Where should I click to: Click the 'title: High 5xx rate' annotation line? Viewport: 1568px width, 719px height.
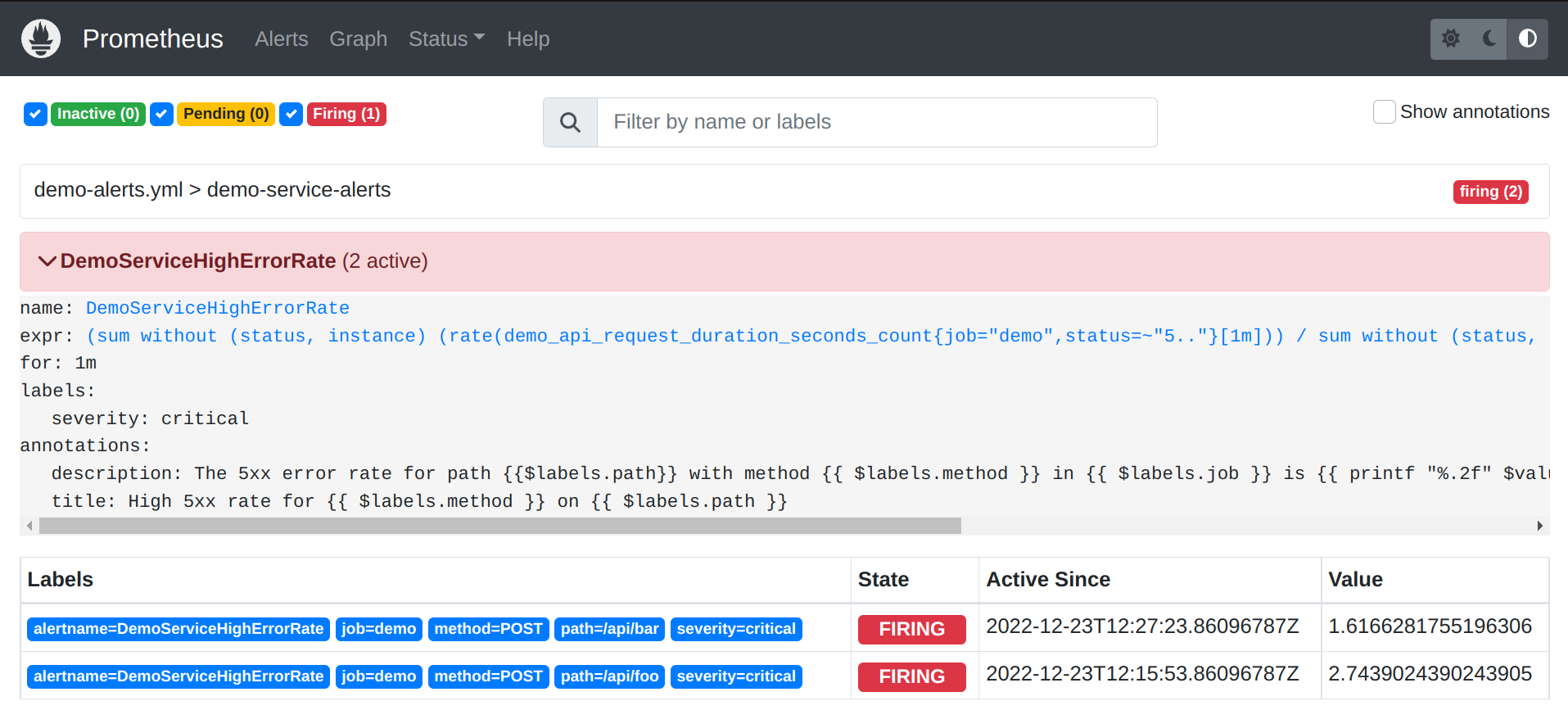click(419, 501)
